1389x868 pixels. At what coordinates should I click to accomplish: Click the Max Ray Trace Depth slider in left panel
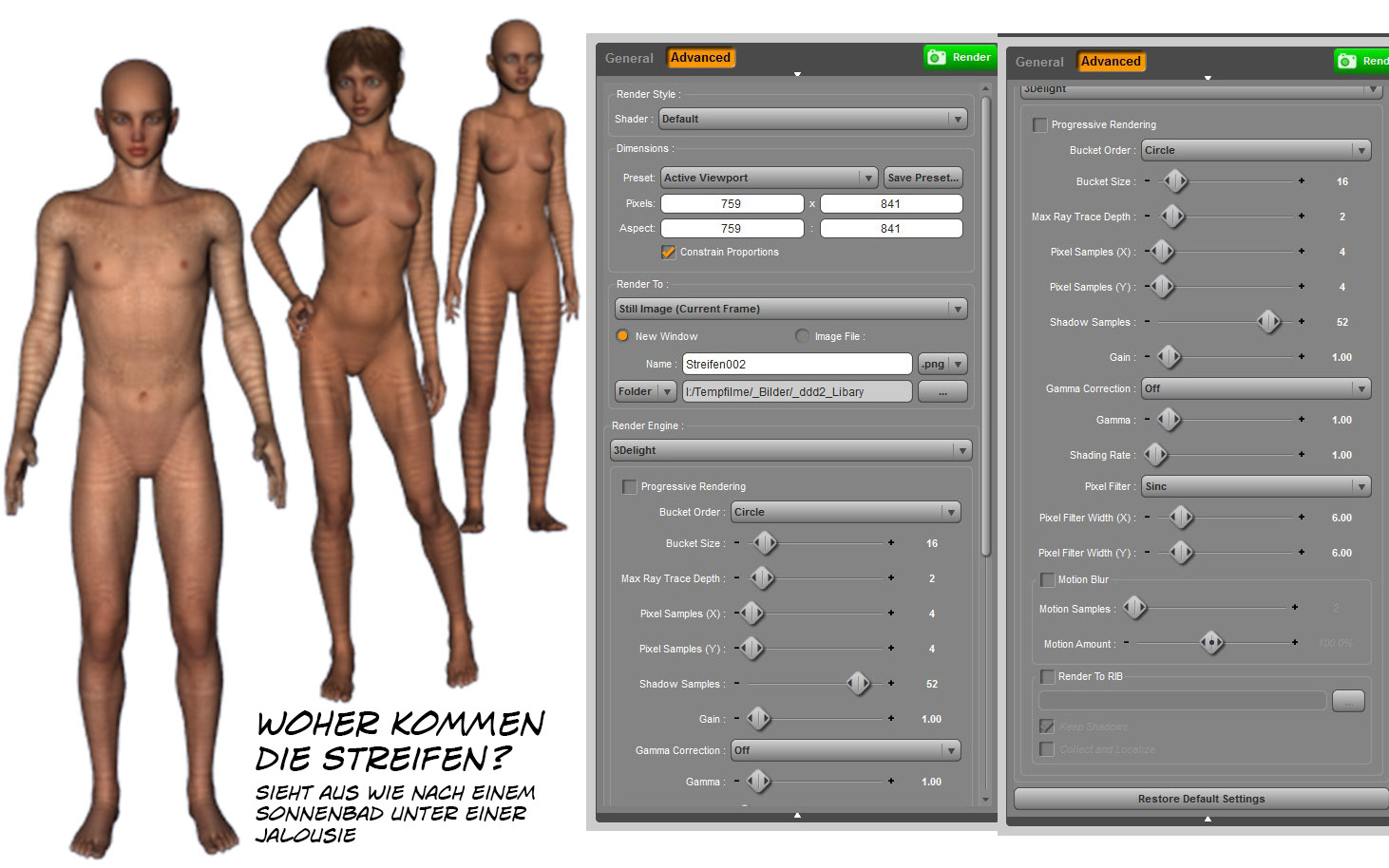[x=761, y=578]
